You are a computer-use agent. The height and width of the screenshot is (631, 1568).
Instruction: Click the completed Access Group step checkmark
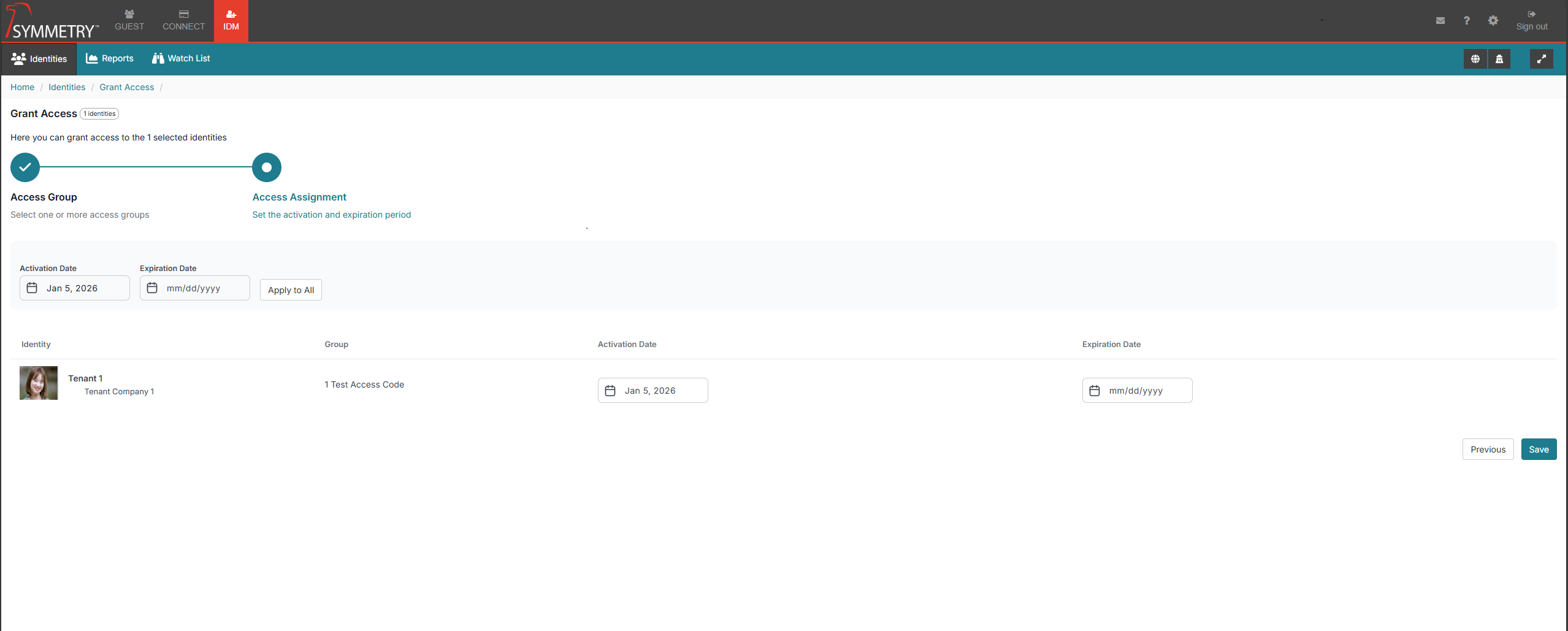pos(25,167)
